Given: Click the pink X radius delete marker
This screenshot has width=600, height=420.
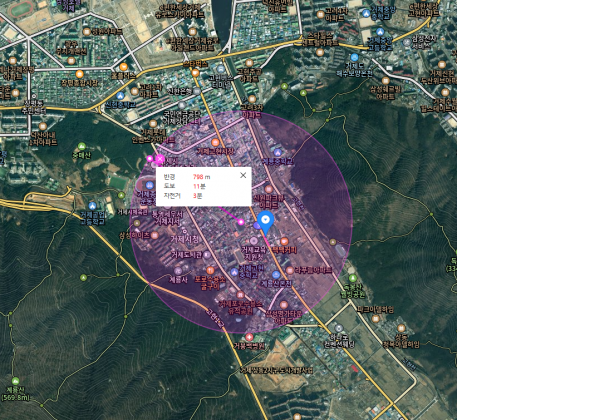Looking at the screenshot, I should [158, 159].
